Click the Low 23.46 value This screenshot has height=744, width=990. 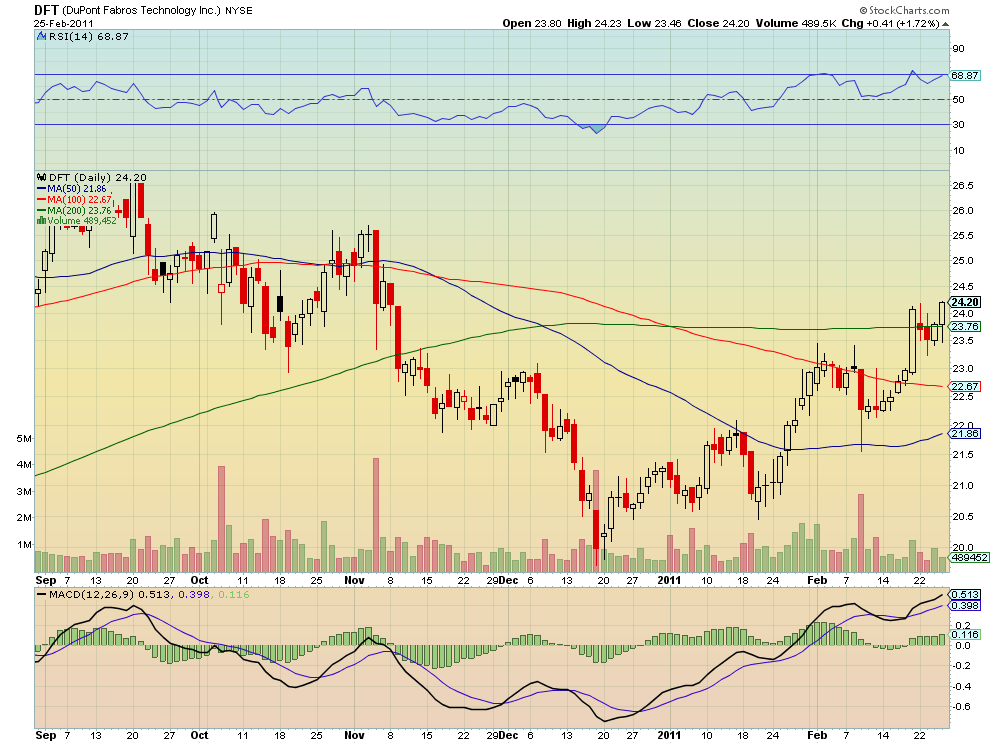point(654,23)
